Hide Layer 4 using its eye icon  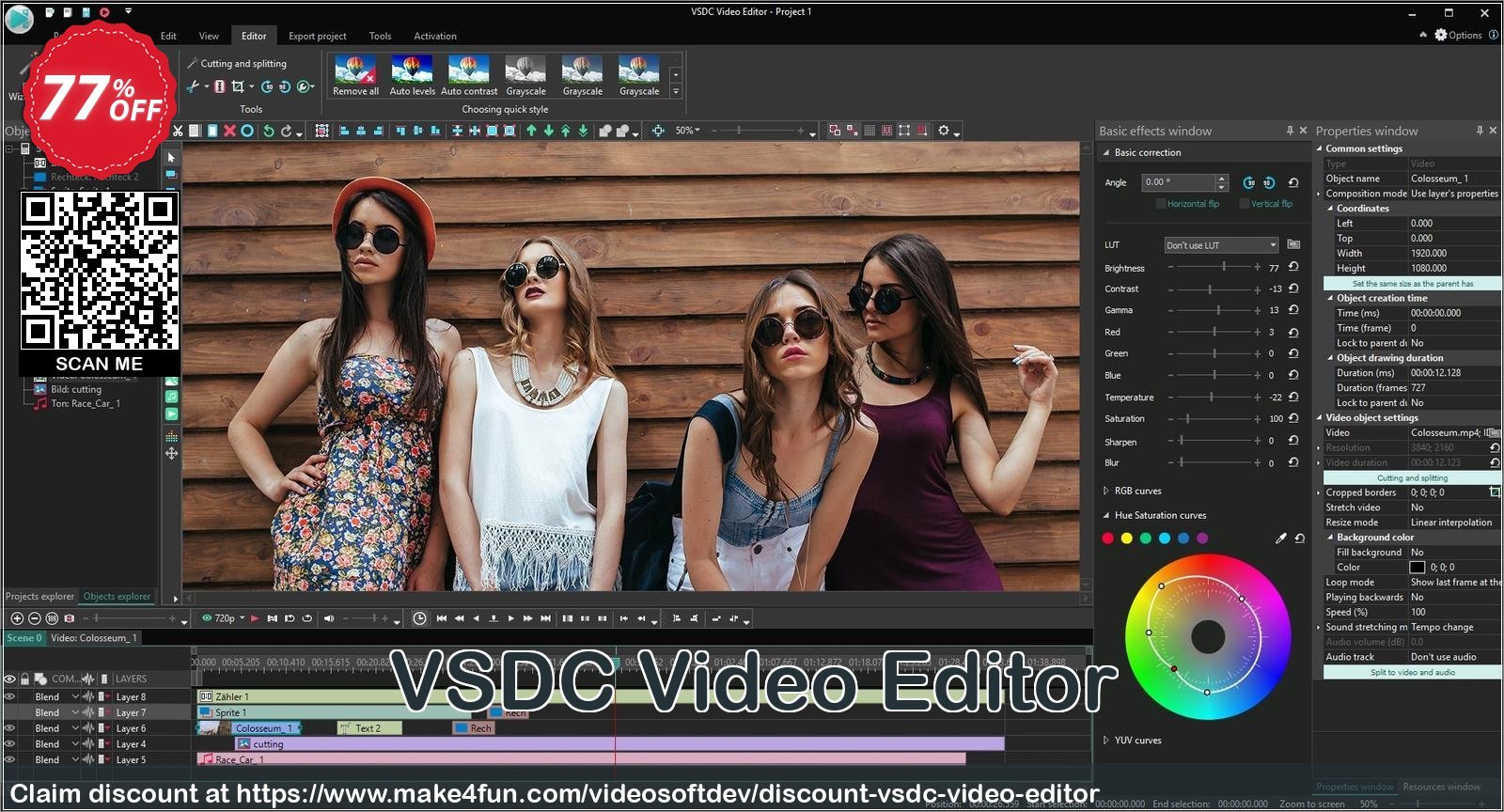point(10,744)
